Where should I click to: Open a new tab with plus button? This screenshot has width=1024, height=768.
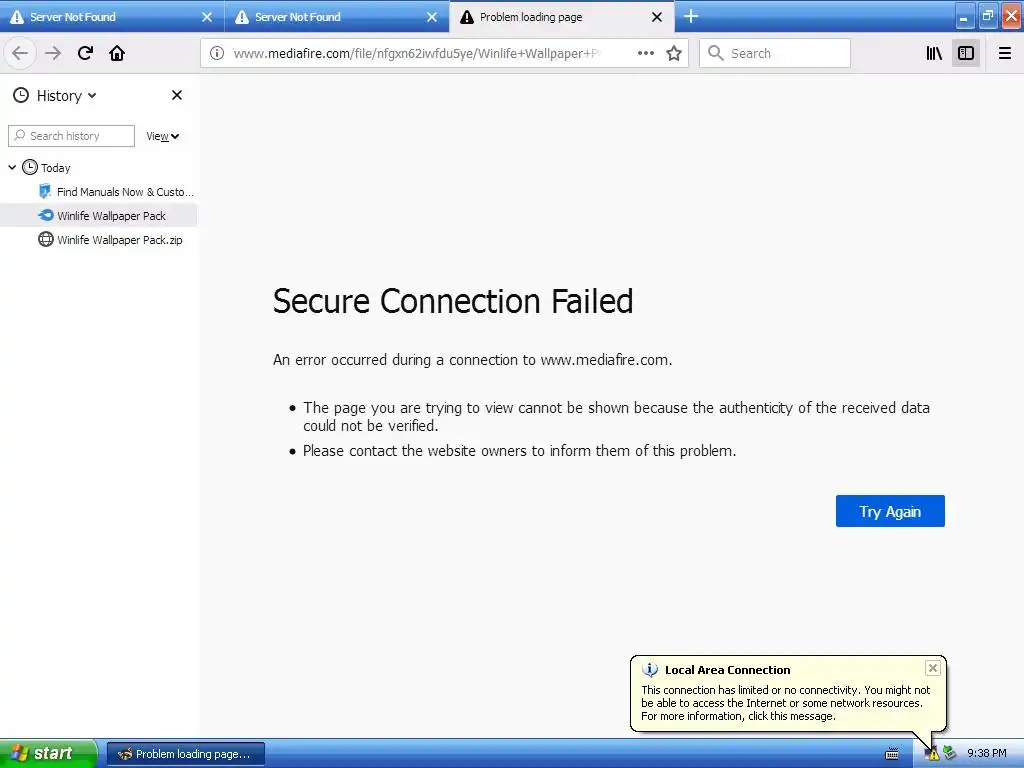691,16
